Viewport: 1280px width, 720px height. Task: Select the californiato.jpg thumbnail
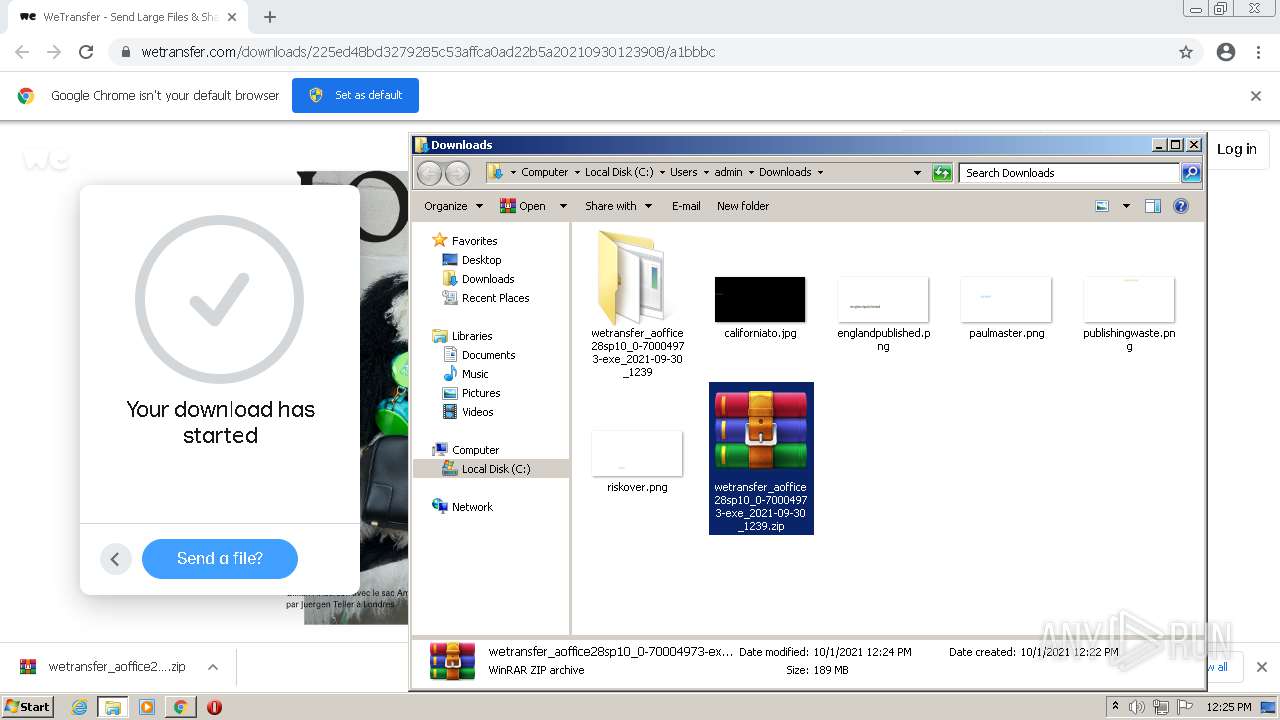760,300
